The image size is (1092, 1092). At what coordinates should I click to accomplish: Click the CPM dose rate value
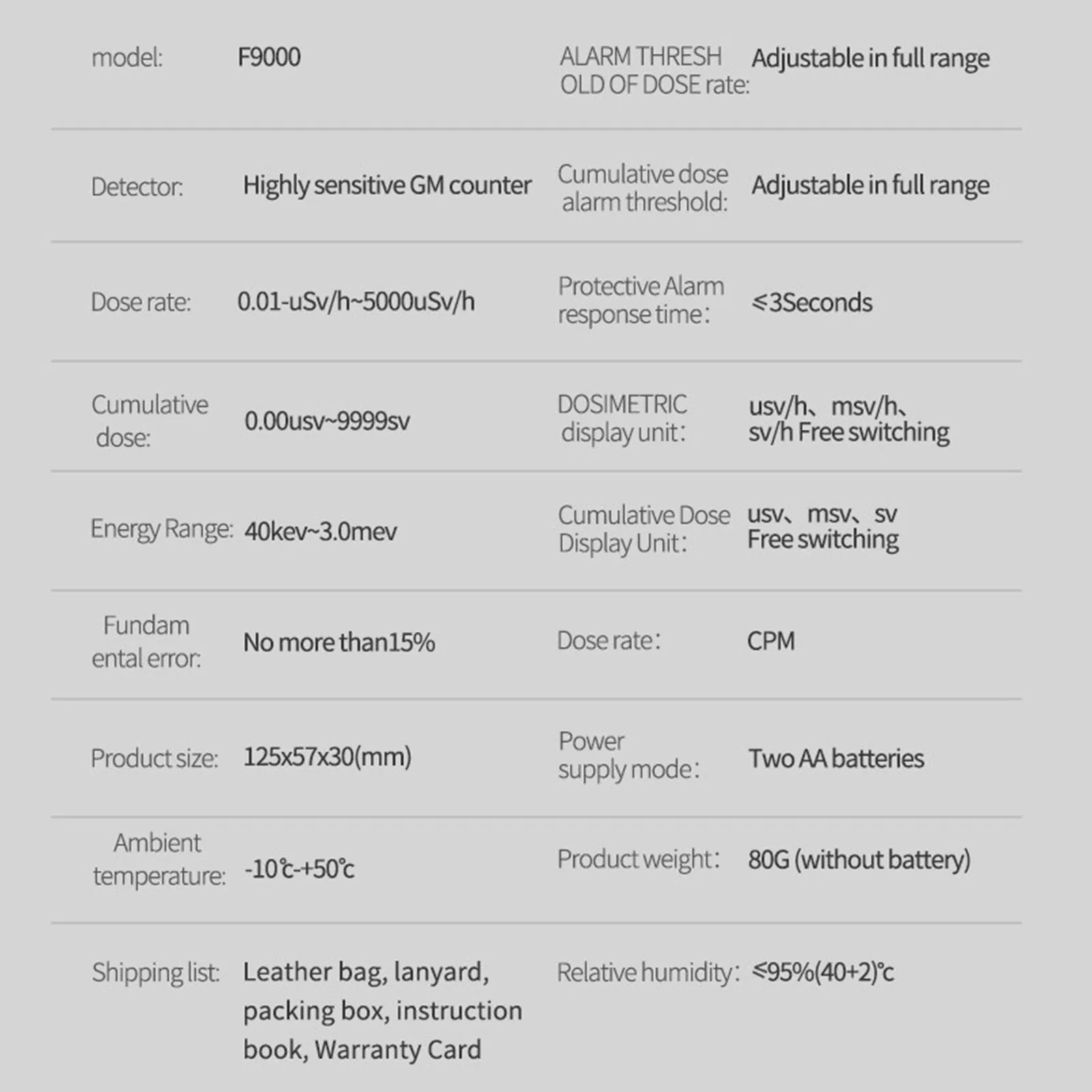click(771, 641)
